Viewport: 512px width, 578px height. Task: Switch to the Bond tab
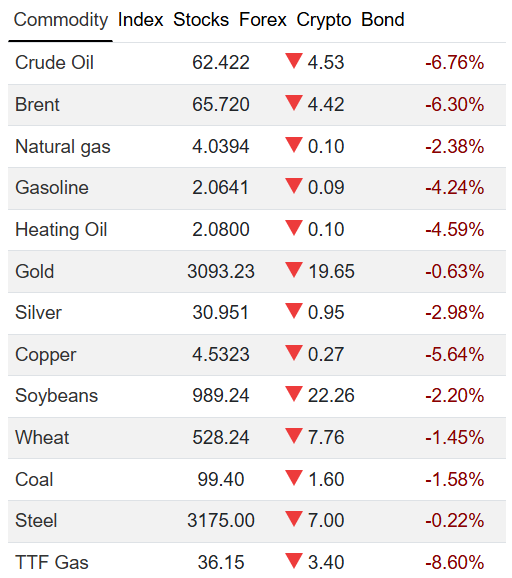point(383,20)
